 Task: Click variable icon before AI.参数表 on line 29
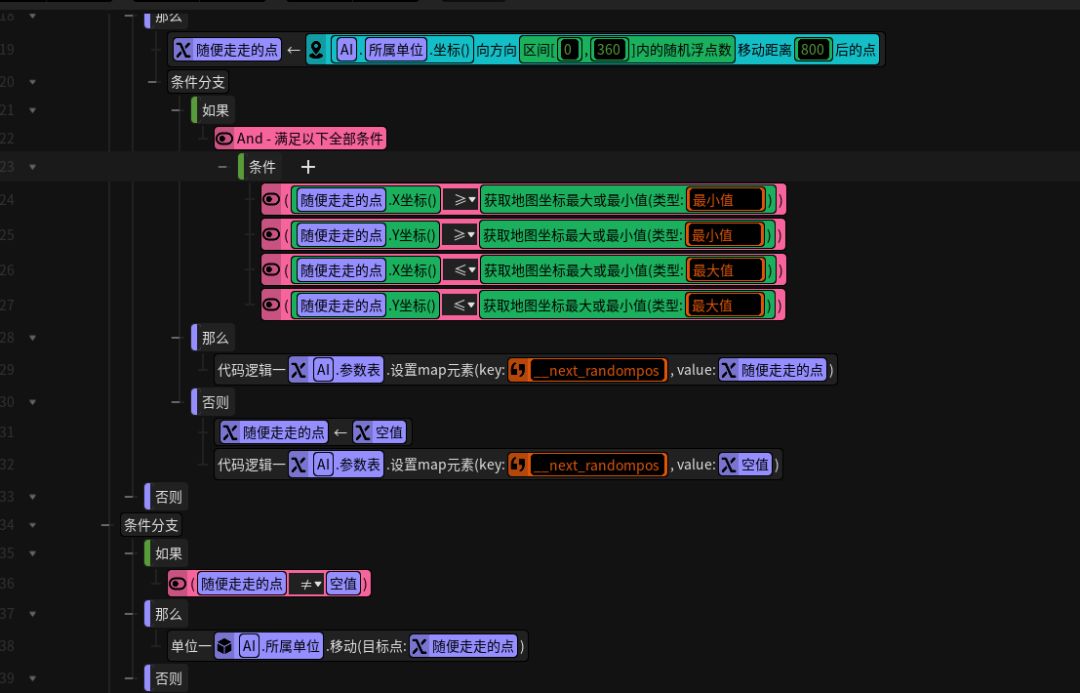(299, 370)
